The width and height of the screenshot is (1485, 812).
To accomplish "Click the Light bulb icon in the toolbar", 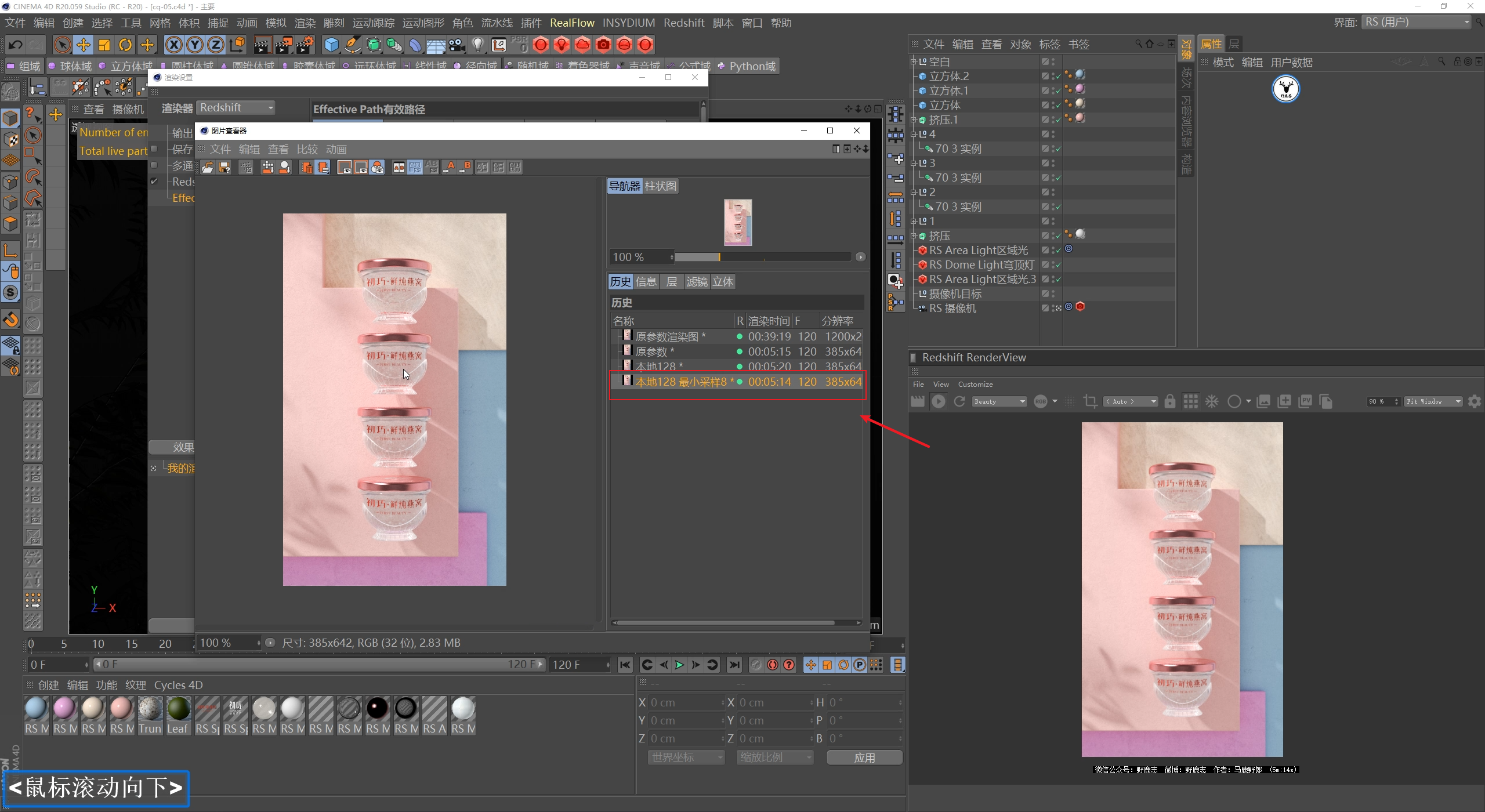I will click(478, 45).
